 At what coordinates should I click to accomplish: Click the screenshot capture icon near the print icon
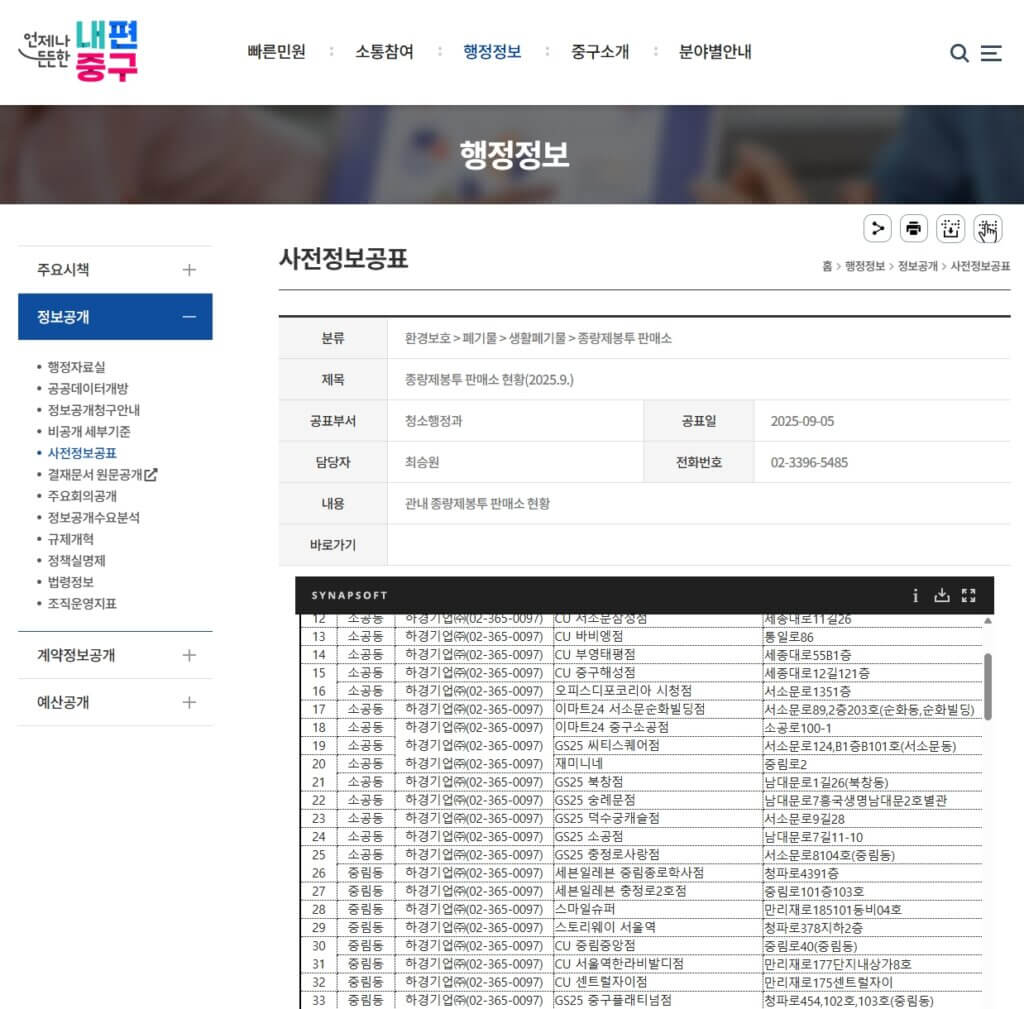[x=950, y=228]
